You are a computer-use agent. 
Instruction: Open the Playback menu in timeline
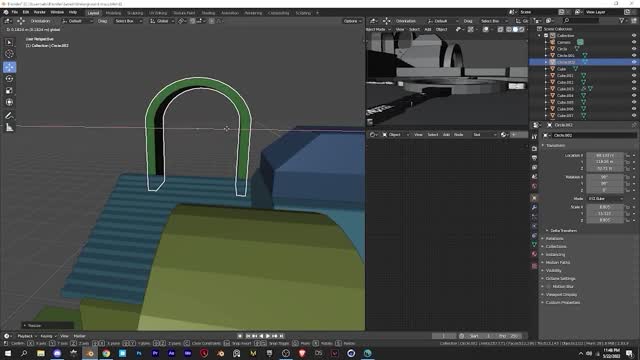tap(27, 336)
